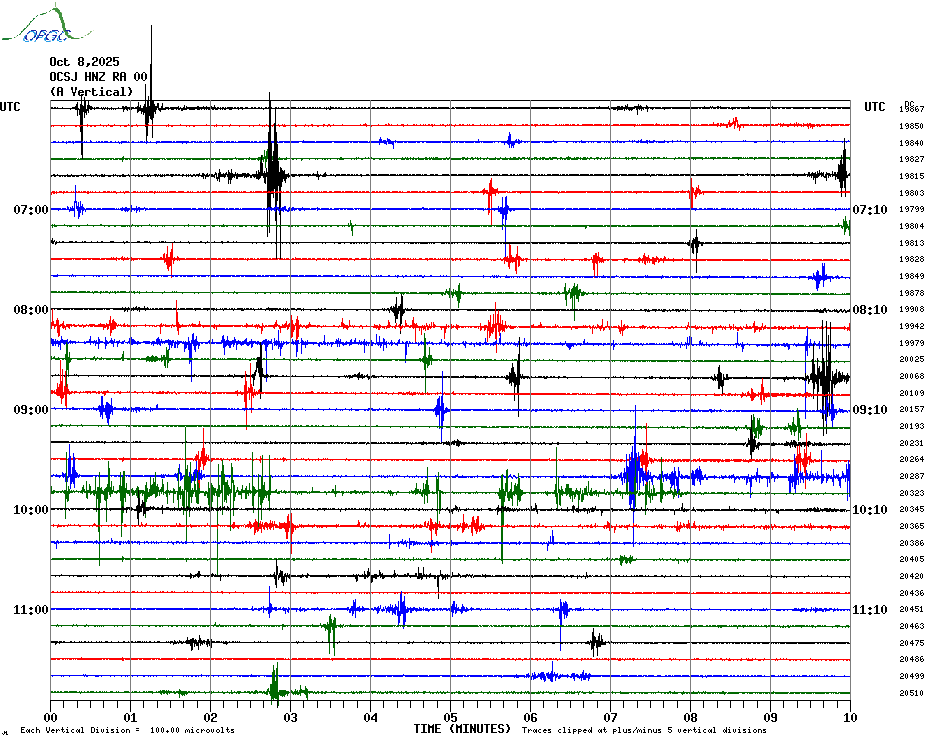This screenshot has height=744, width=930.
Task: Click the 07:10 label on right axis
Action: [869, 210]
